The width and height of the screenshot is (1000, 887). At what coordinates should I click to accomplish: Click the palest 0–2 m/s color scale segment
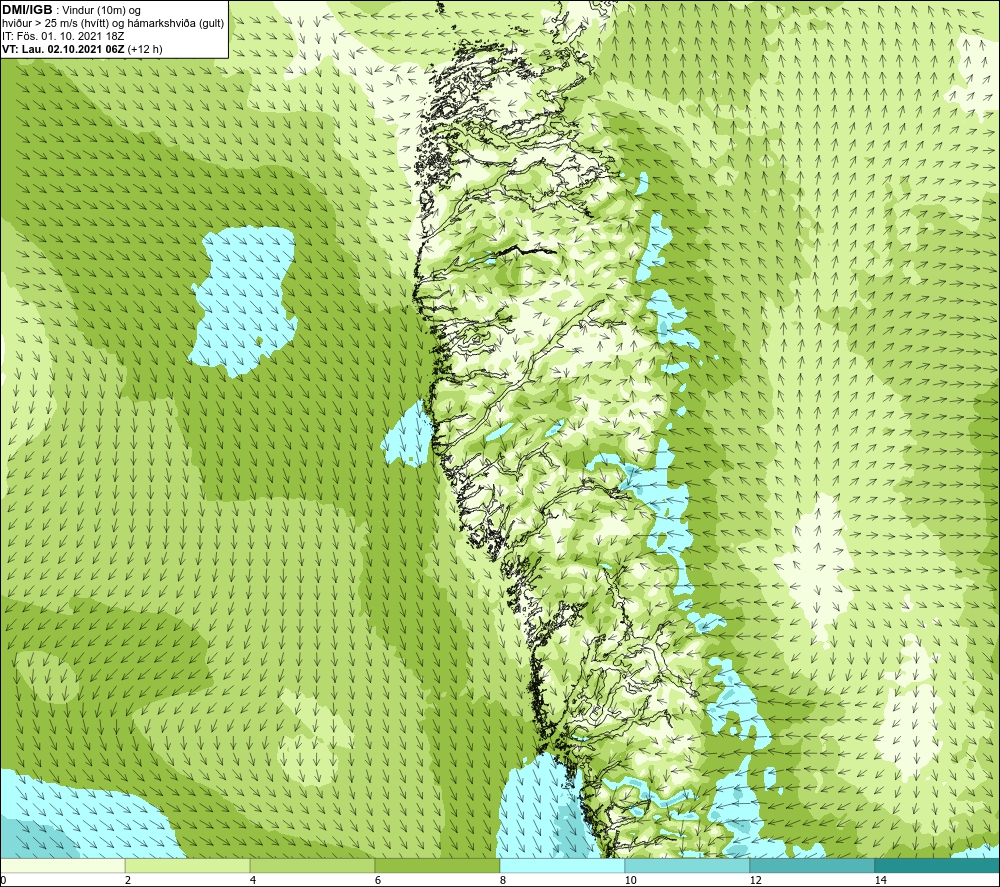(62, 865)
